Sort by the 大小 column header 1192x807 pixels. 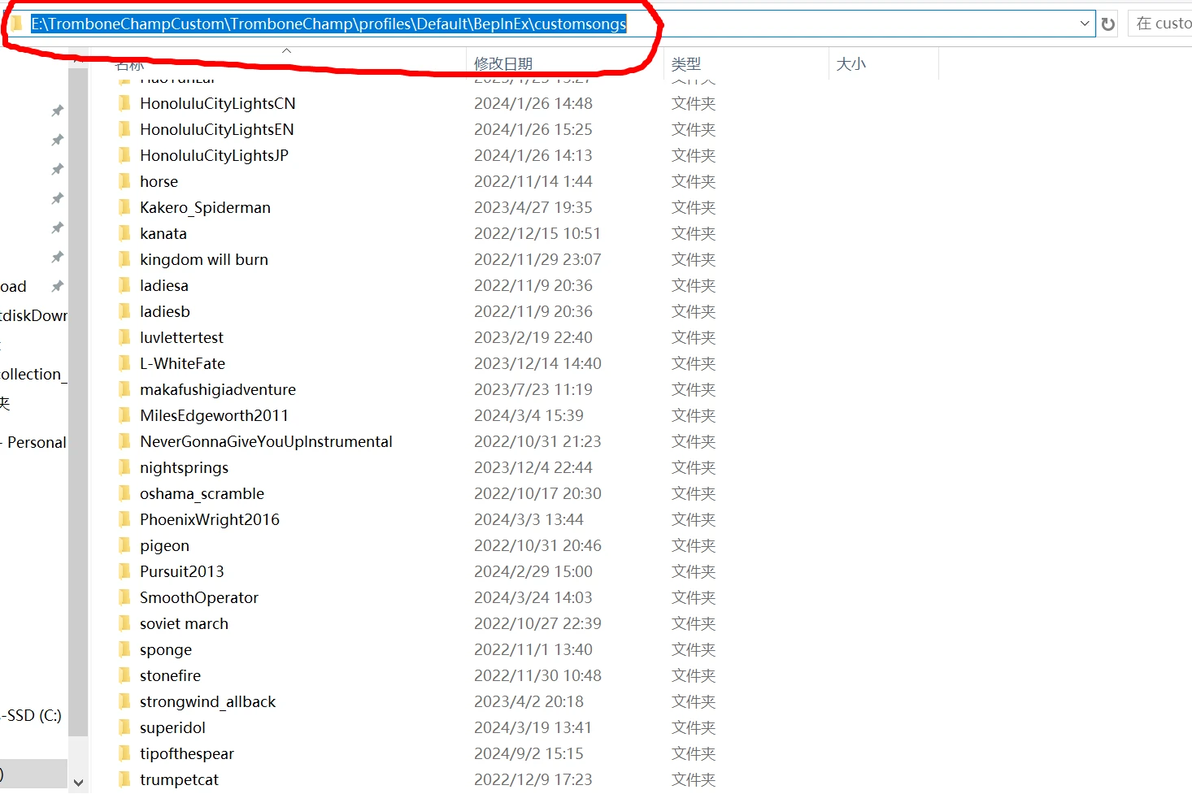(x=851, y=64)
